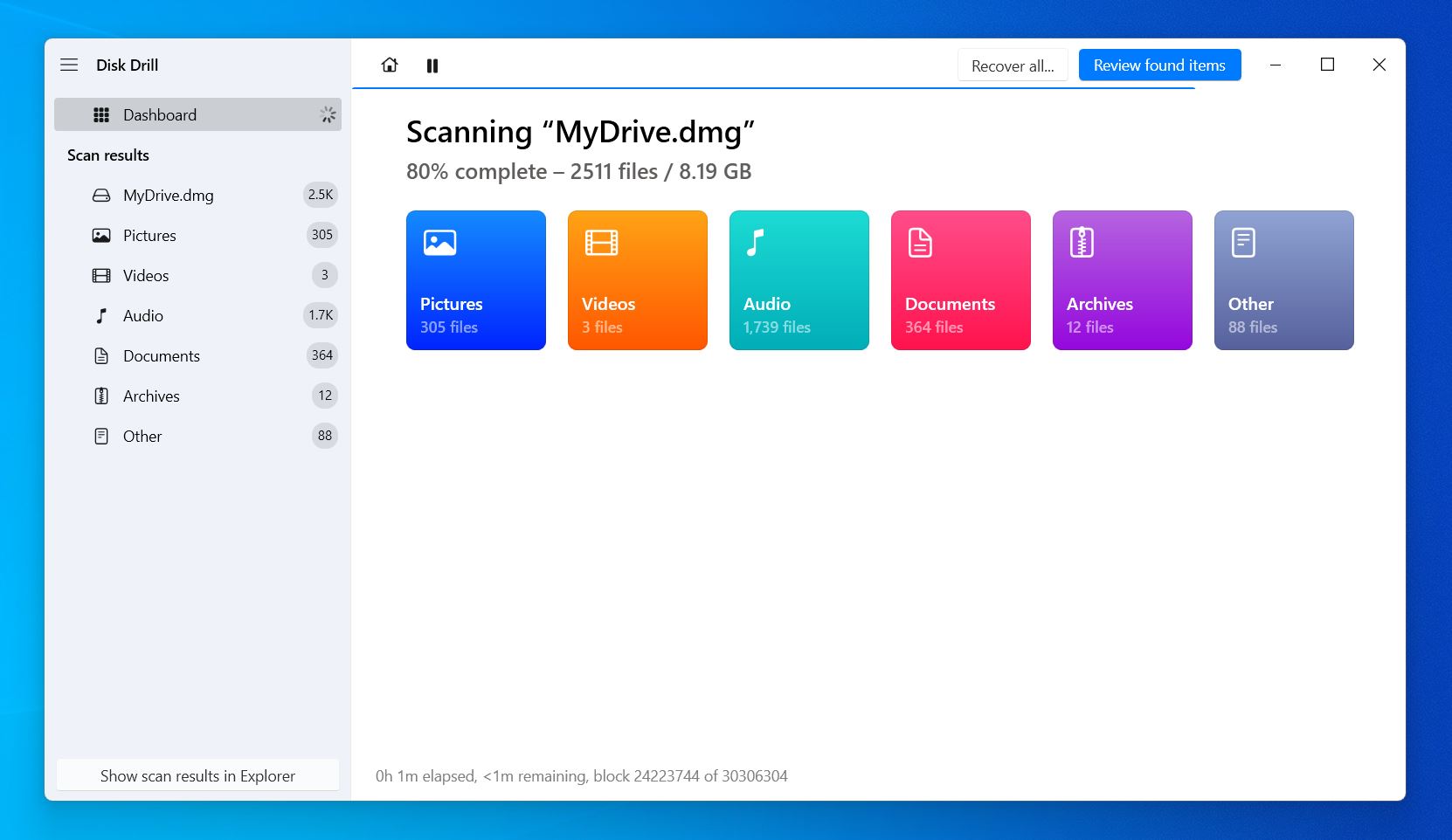Open Videos in scan results list

pos(197,276)
